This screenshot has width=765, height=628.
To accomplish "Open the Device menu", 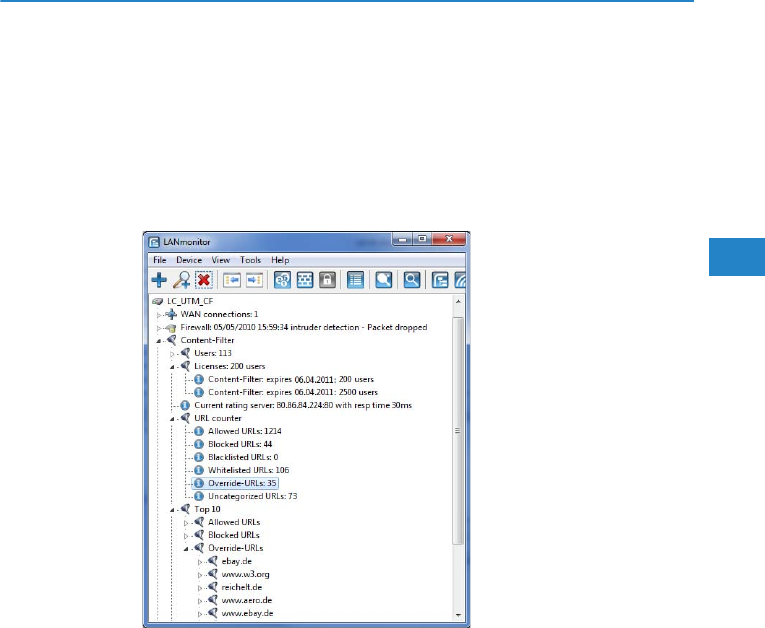I will click(189, 260).
